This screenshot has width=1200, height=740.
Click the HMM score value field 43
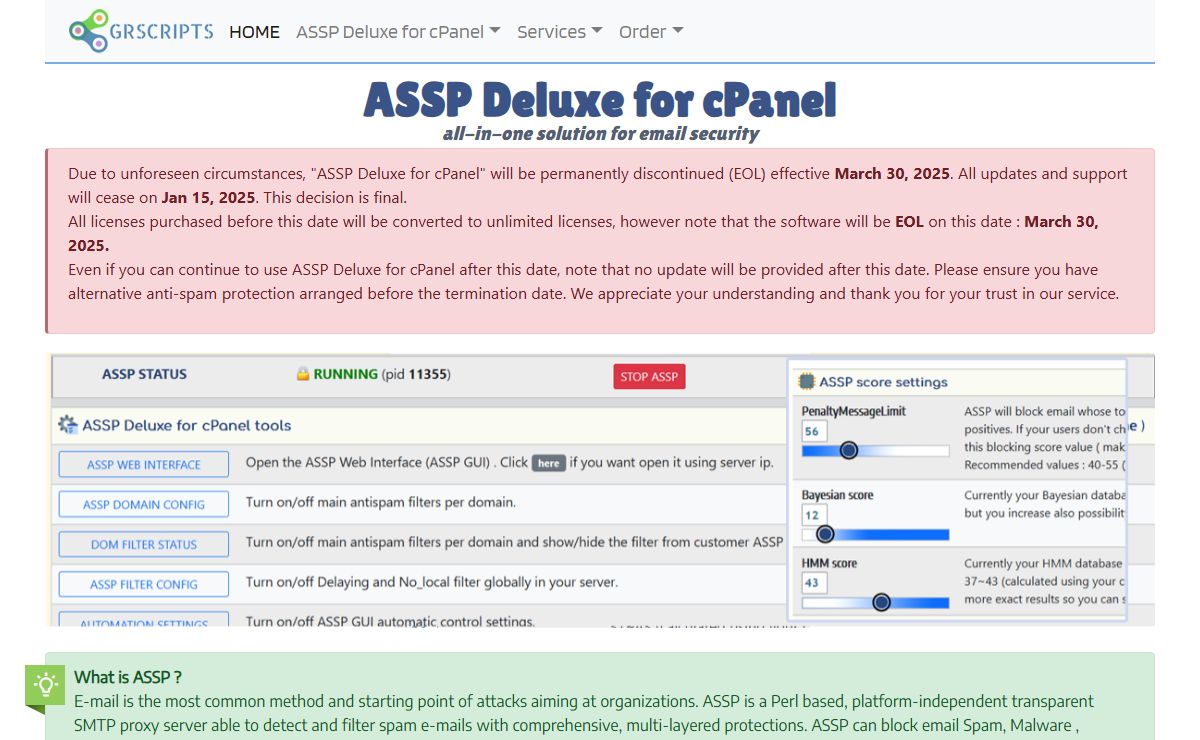[x=814, y=583]
